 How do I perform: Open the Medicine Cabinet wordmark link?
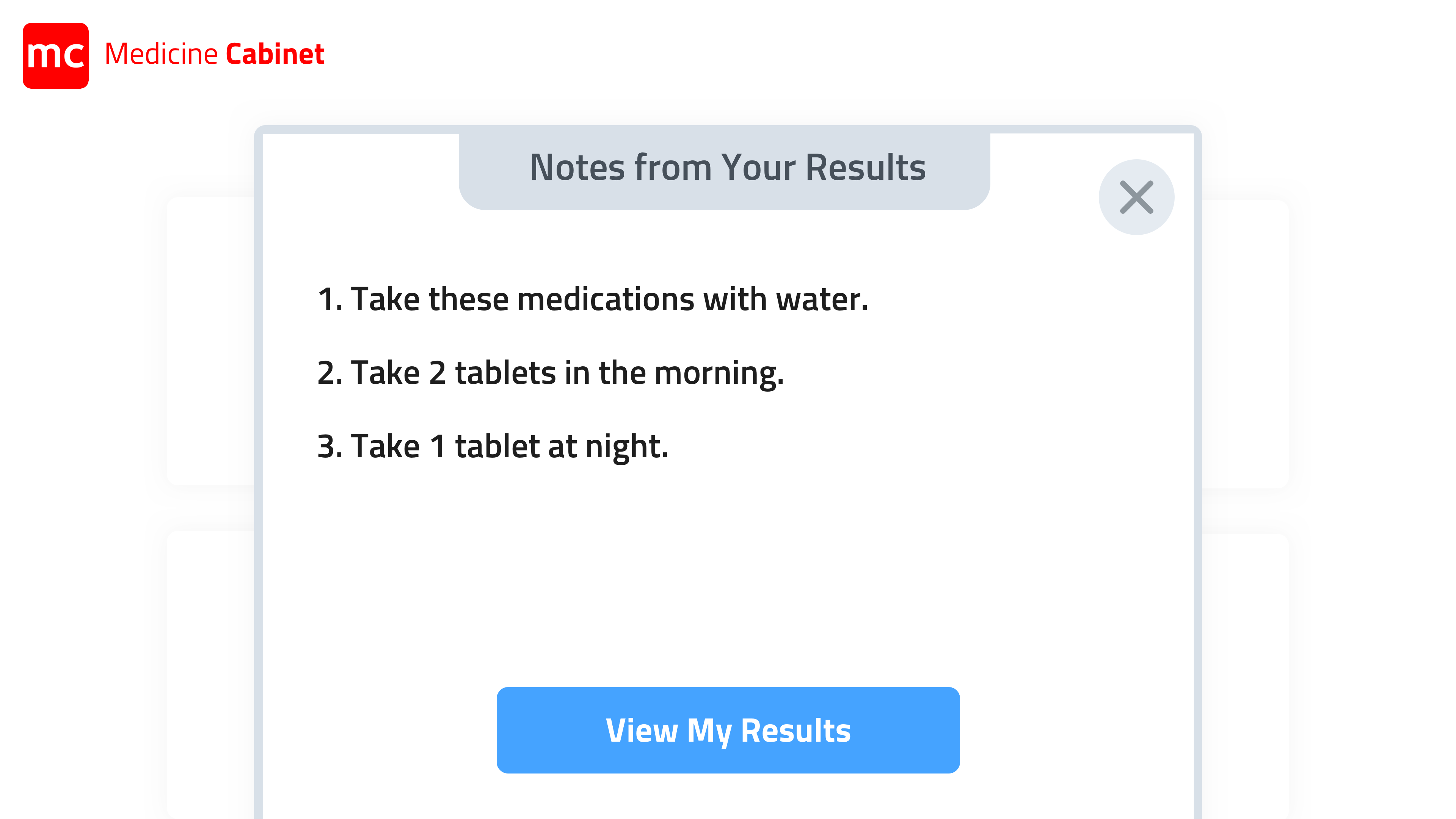coord(215,54)
